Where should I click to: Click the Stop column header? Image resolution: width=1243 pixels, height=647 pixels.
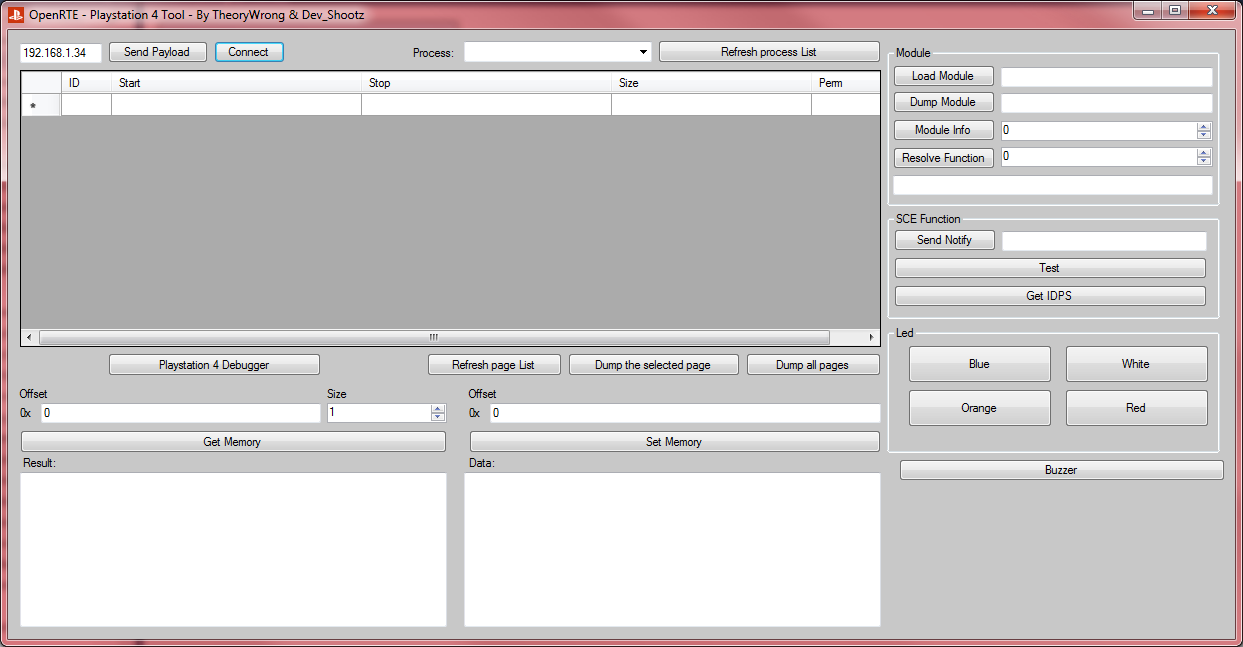tap(487, 83)
